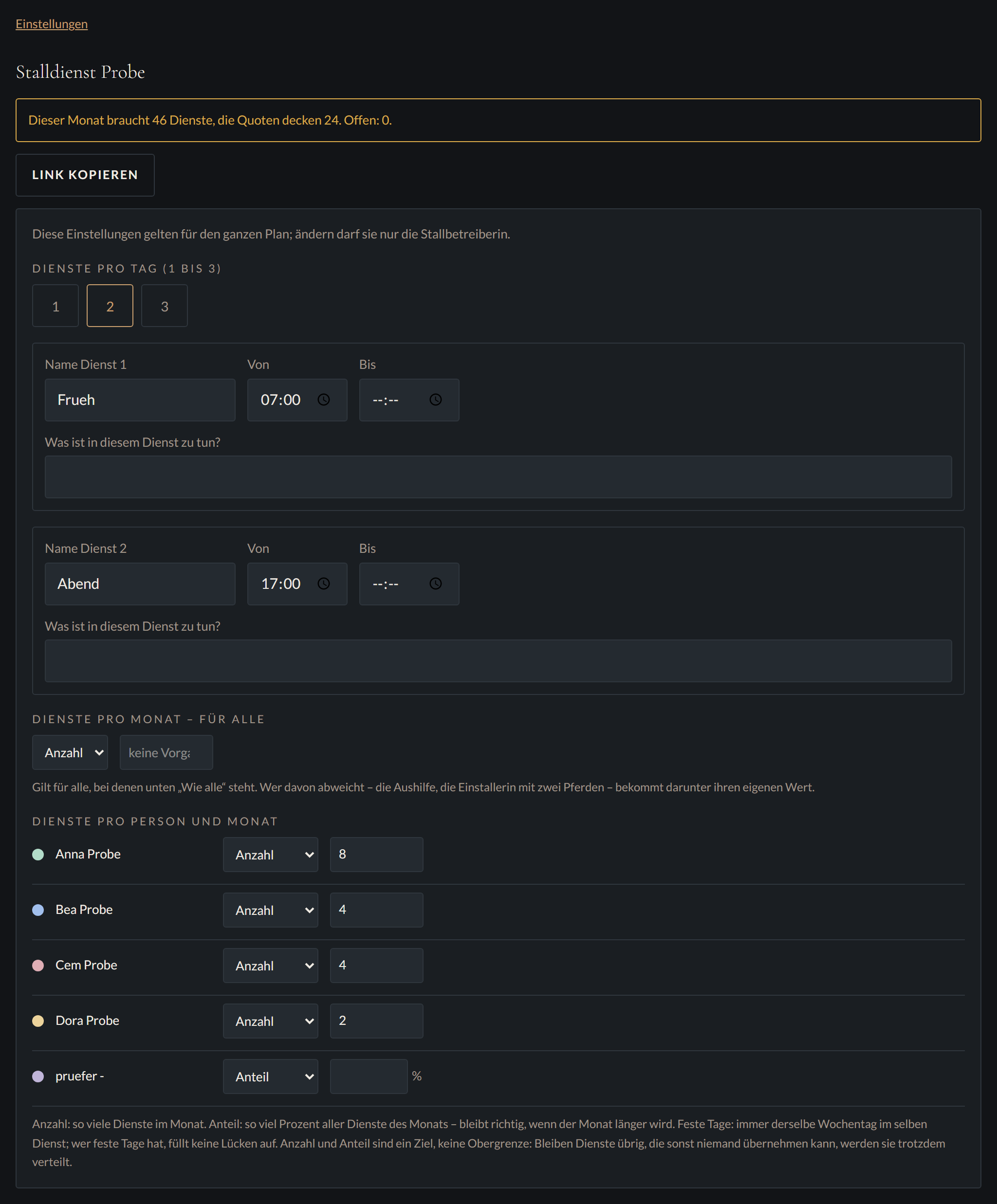Click Dienst 2 task description text box

pos(498,660)
